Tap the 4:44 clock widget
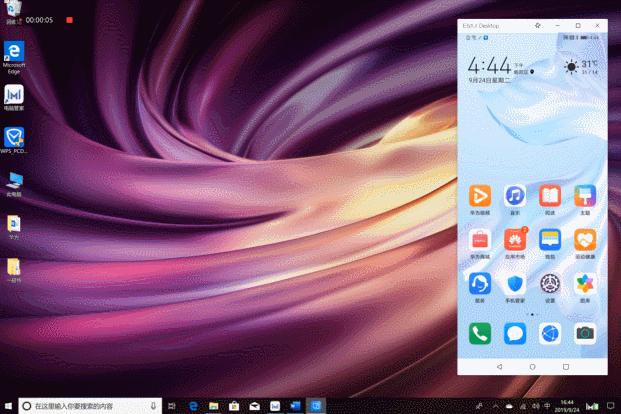The height and width of the screenshot is (414, 621). tap(489, 65)
